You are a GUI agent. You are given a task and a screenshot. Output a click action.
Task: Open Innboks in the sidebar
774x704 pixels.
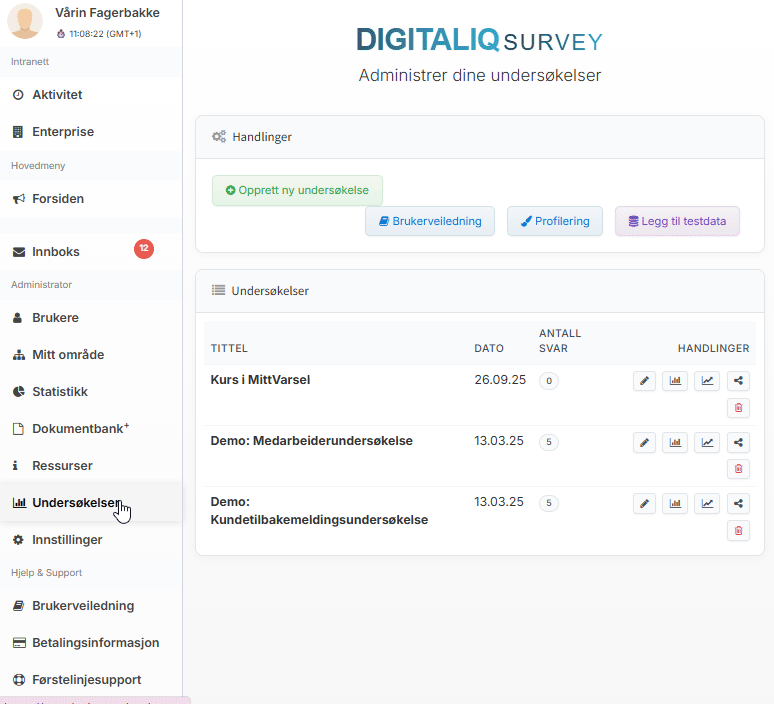(56, 252)
